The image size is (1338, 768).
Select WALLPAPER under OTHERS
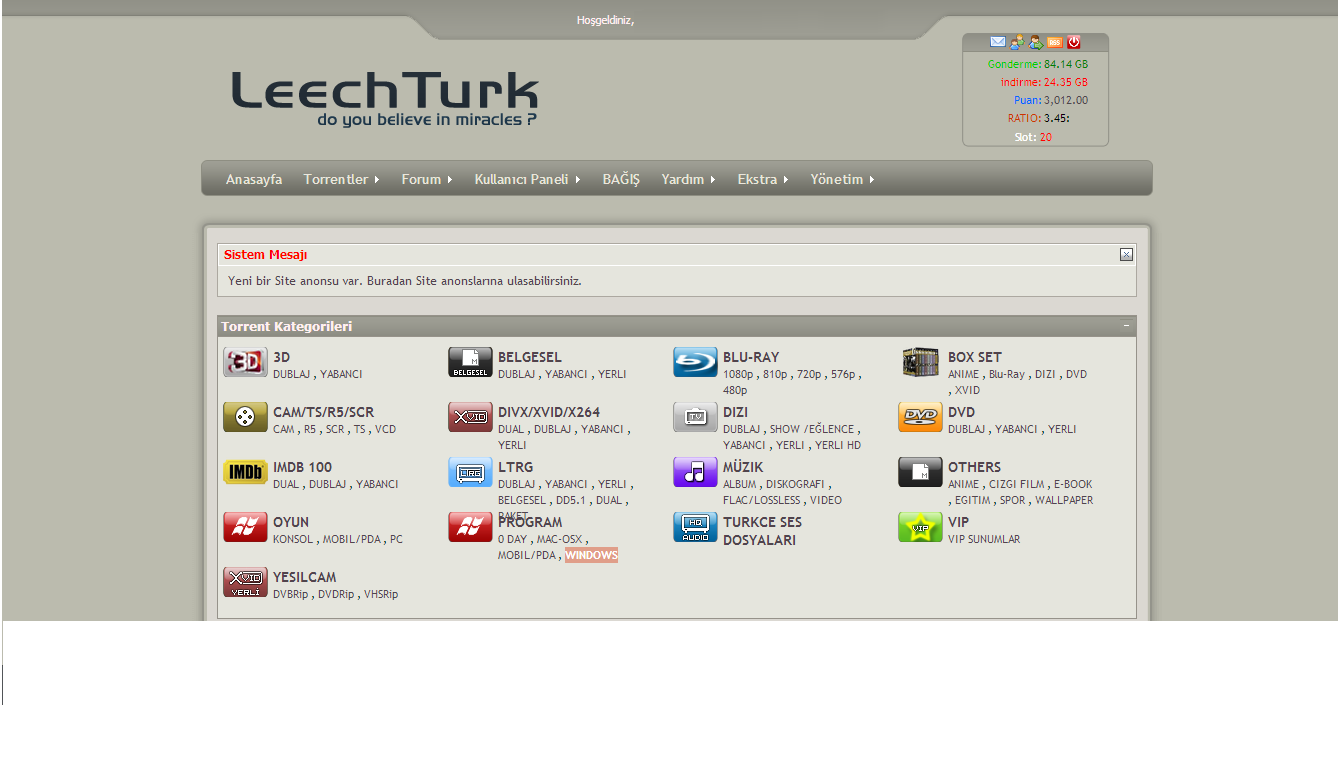click(1064, 500)
